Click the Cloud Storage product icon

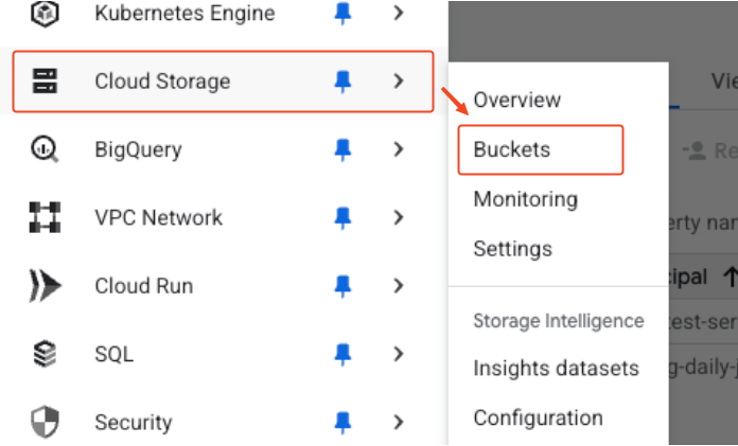click(45, 81)
